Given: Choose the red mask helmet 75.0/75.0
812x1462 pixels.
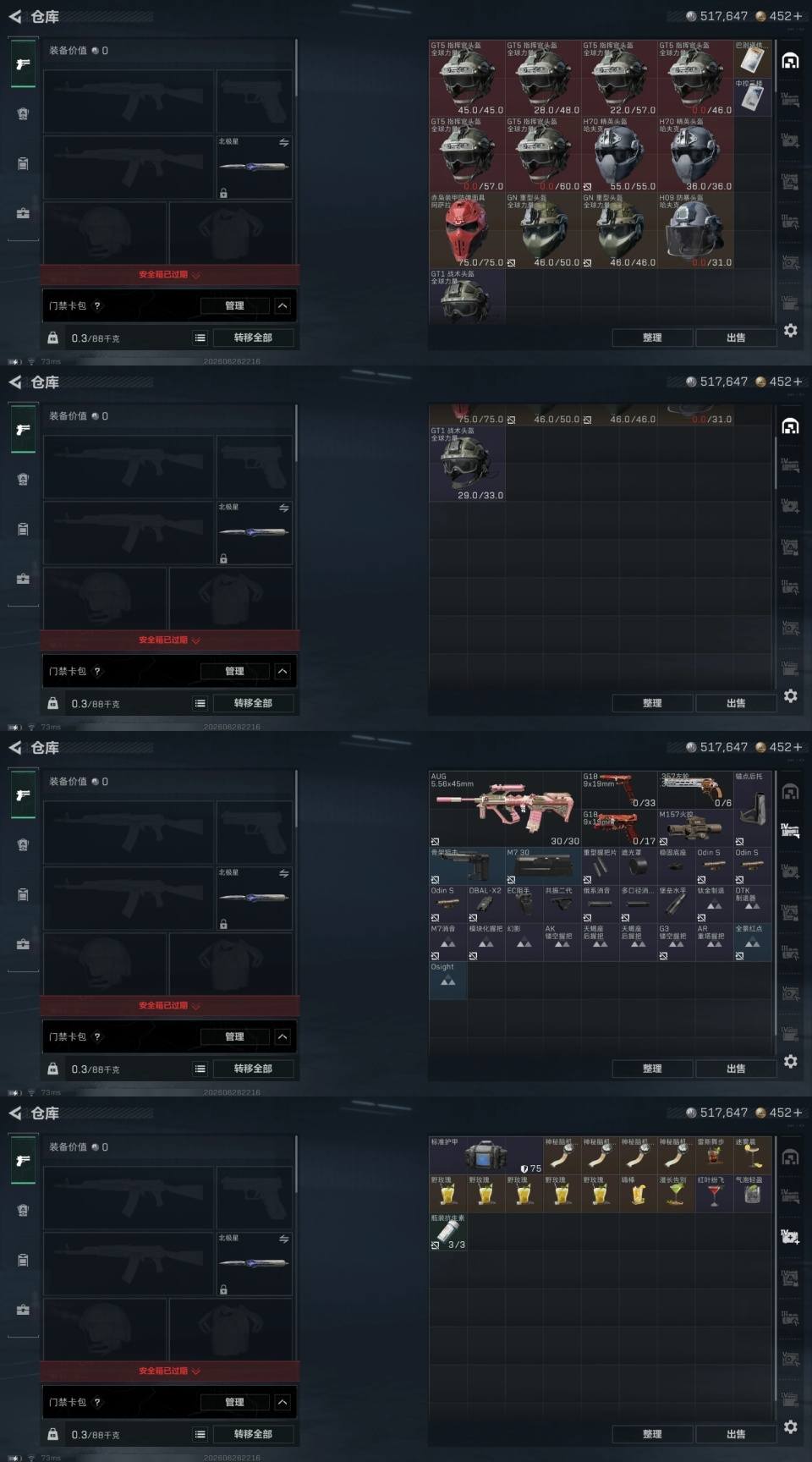Looking at the screenshot, I should coord(467,231).
